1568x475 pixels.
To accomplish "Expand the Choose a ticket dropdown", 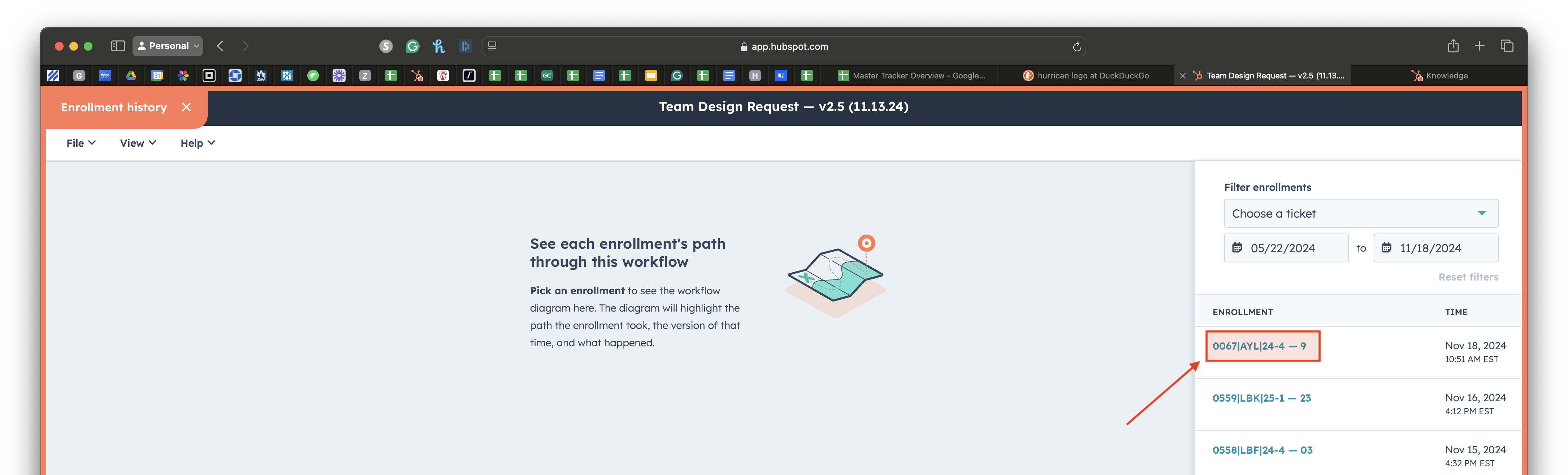I will click(1360, 214).
